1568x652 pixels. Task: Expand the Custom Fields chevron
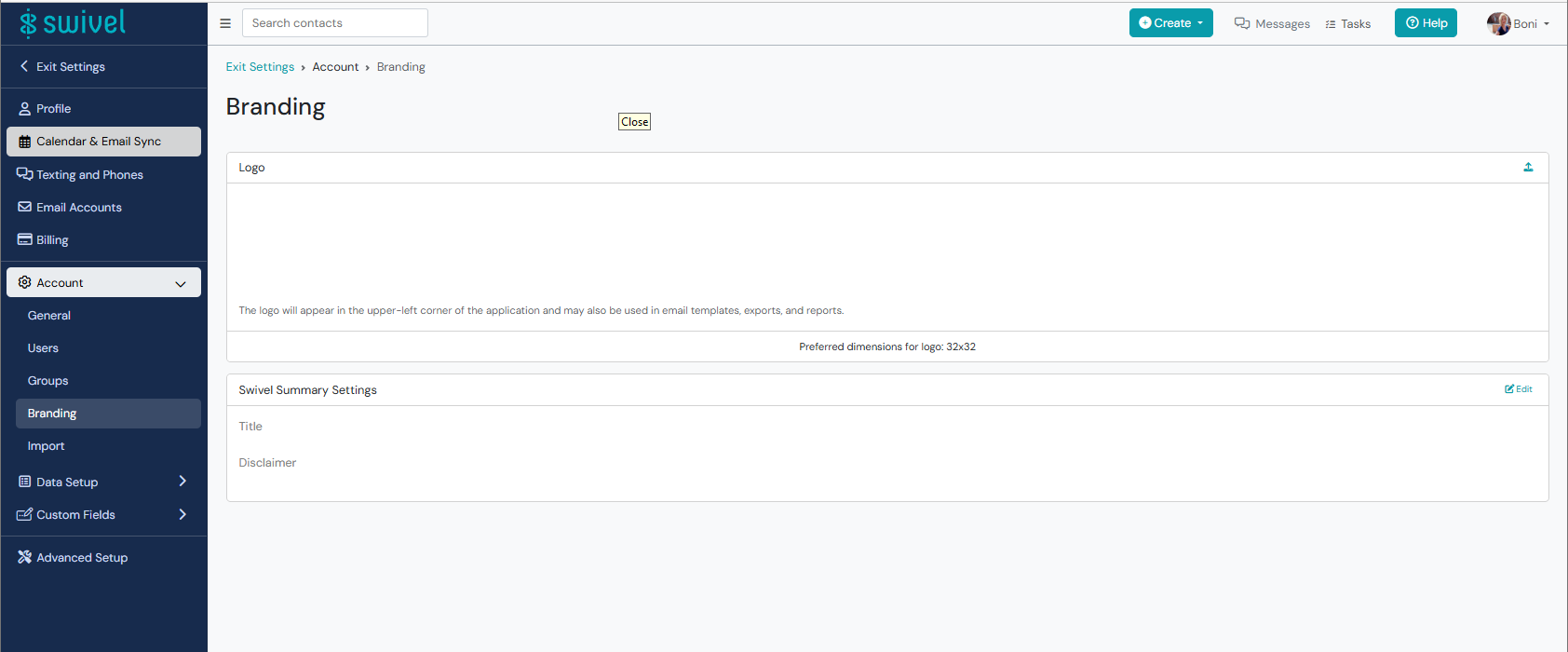182,514
